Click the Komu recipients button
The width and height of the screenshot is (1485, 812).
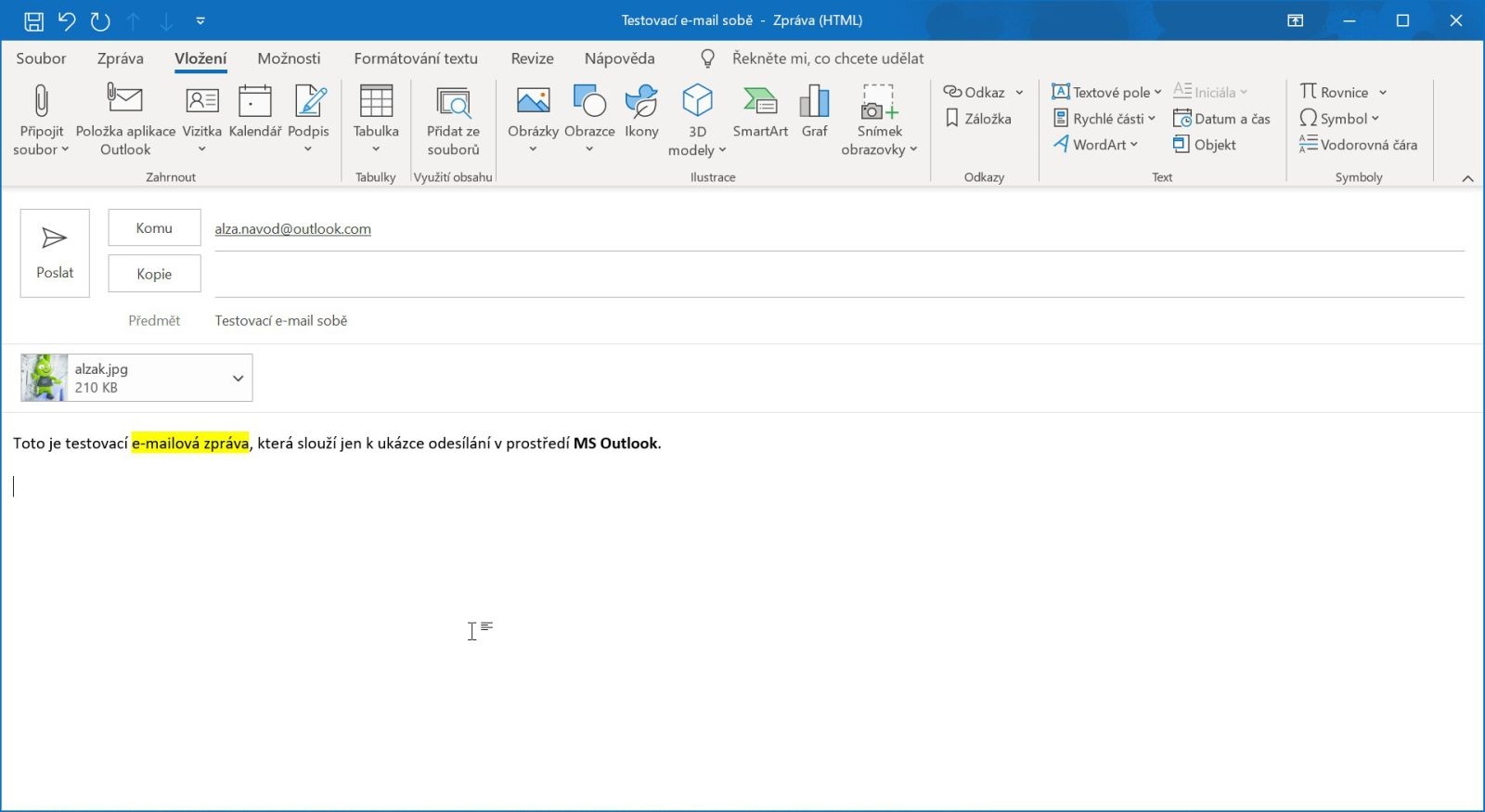coord(154,227)
